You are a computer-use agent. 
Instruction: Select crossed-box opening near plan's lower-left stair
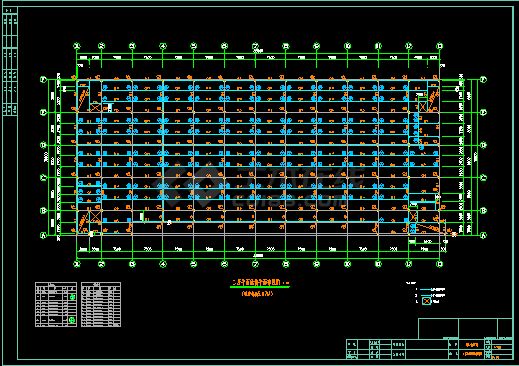(95, 216)
